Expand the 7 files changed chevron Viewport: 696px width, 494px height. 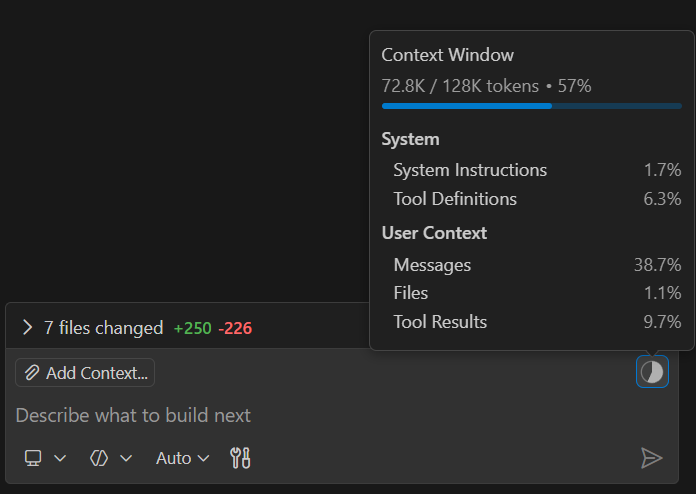point(27,328)
